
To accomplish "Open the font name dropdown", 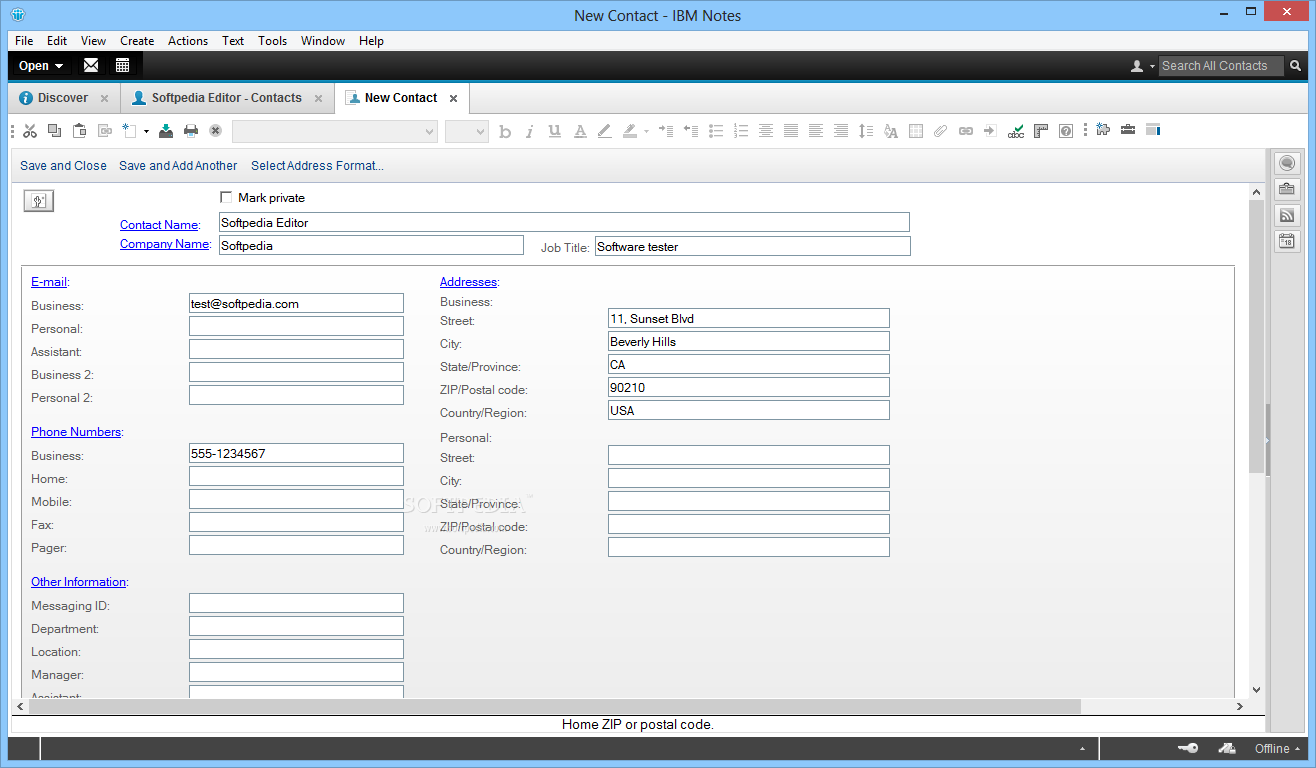I will click(x=335, y=131).
